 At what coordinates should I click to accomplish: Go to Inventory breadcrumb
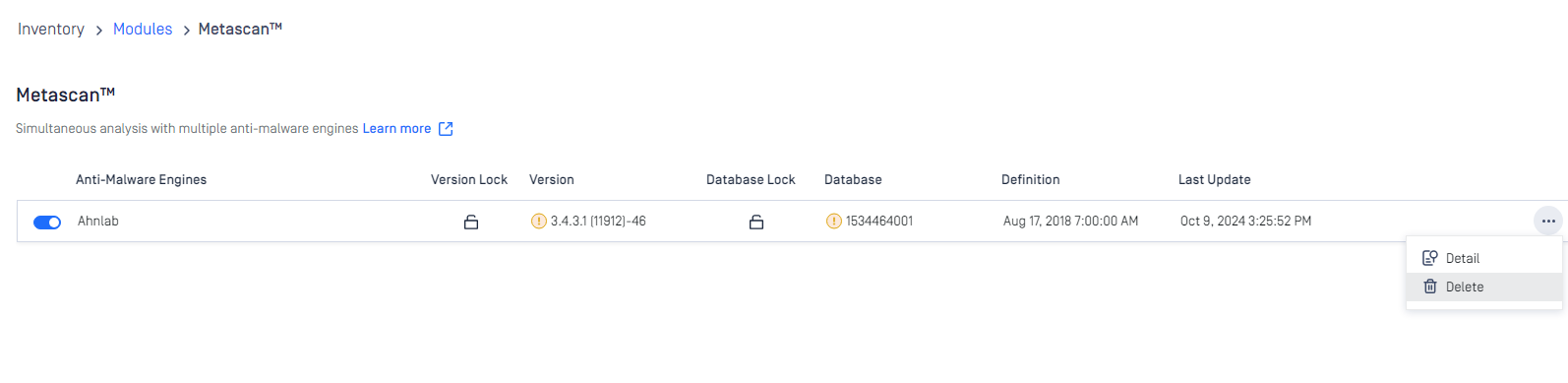[51, 30]
